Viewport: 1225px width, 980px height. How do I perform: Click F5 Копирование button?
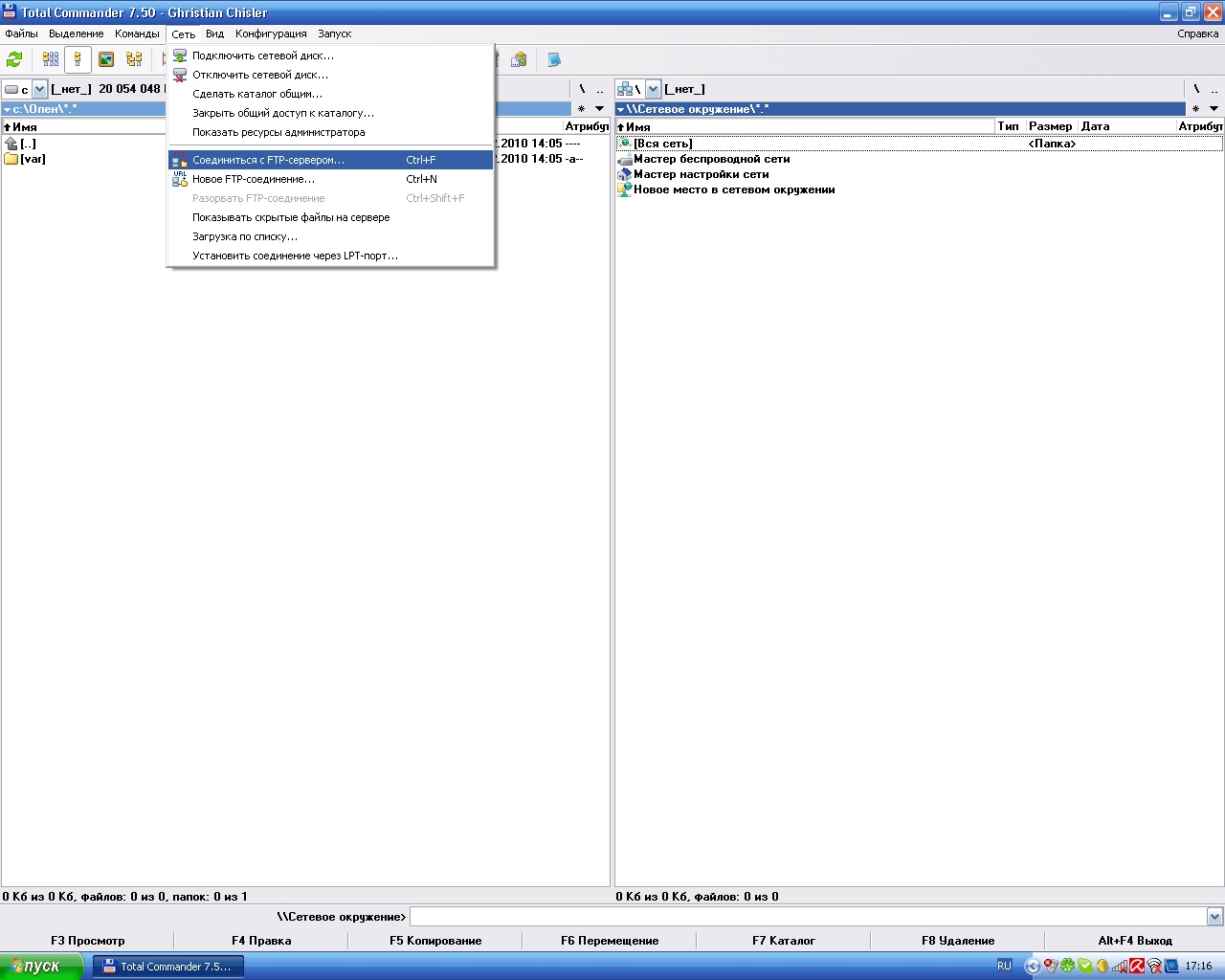click(435, 941)
